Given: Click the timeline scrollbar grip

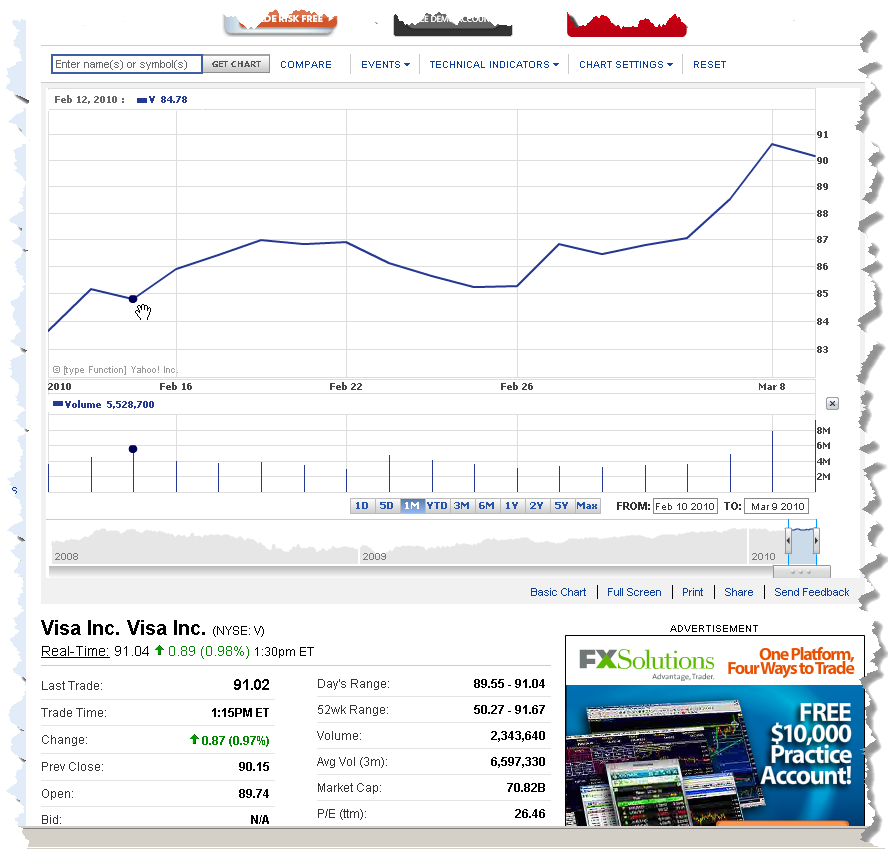Looking at the screenshot, I should 802,572.
